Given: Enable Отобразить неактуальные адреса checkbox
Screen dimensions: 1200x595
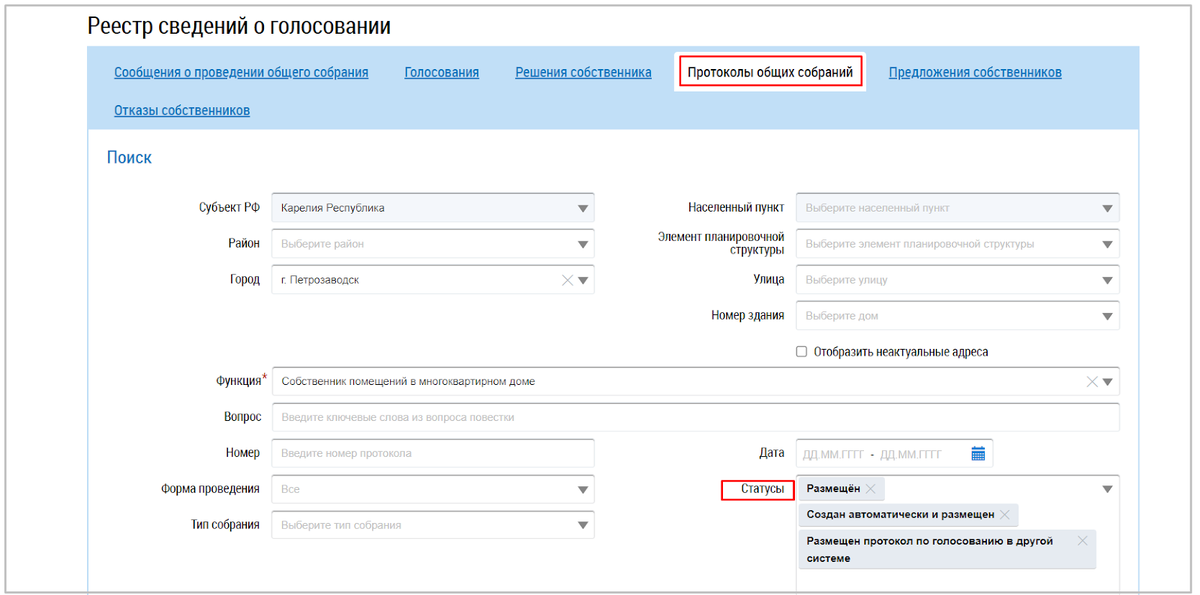Looking at the screenshot, I should pos(801,352).
